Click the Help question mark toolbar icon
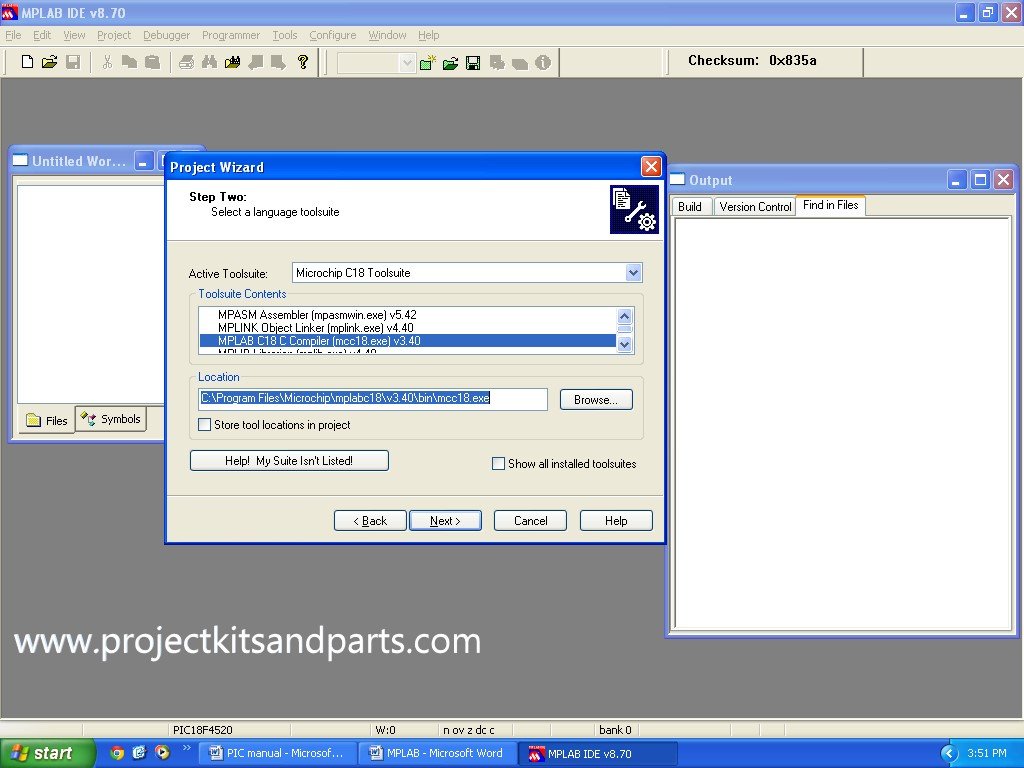Screen dimensions: 1024x768 click(303, 62)
